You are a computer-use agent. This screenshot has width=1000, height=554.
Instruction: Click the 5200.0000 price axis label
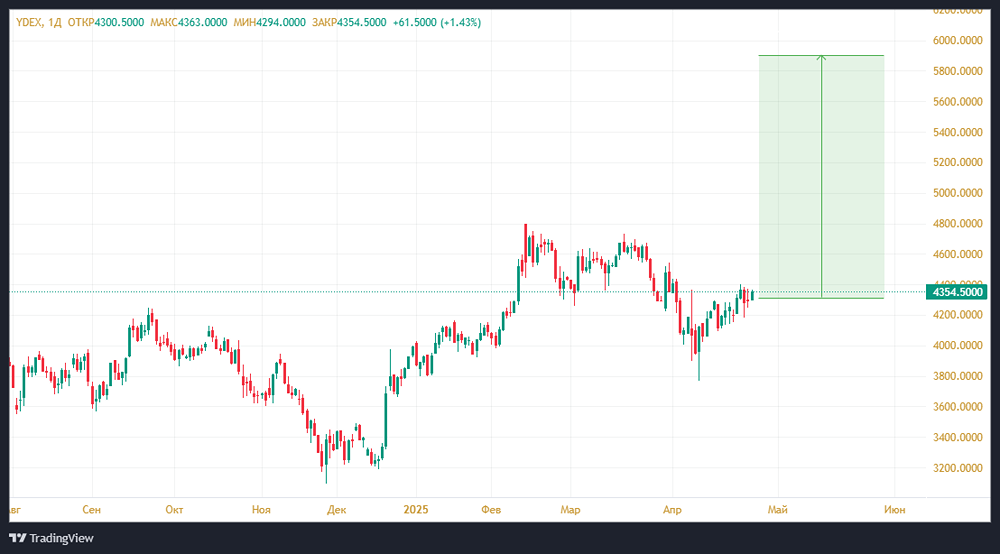[957, 162]
